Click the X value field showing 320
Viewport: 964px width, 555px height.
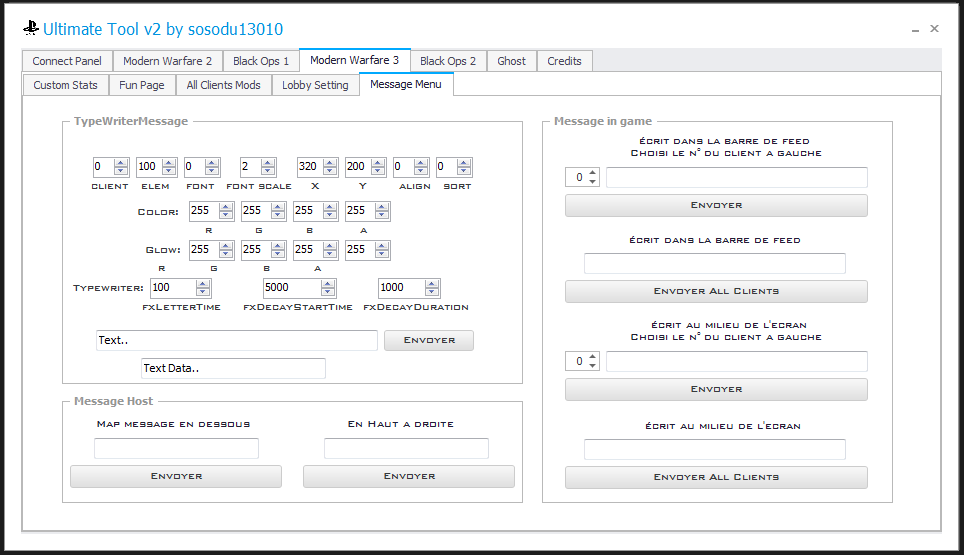[x=310, y=167]
